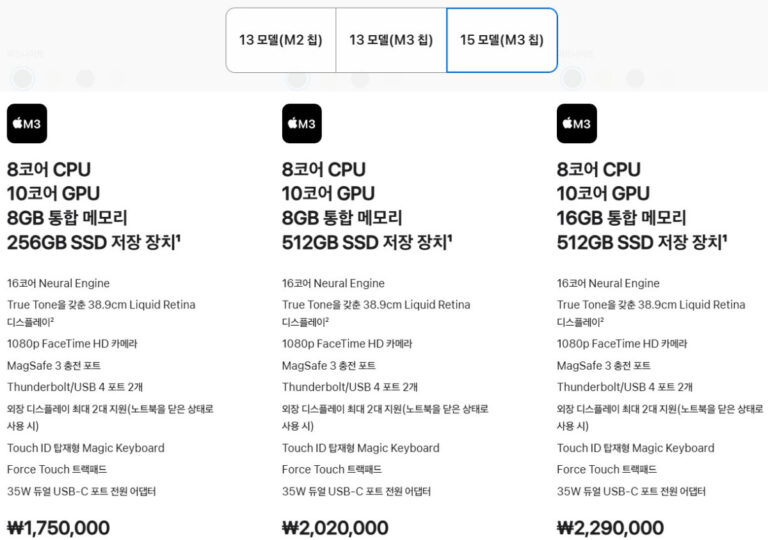Switch to the 13 모델(M3 칩) tab
The height and width of the screenshot is (540, 768).
coord(391,40)
